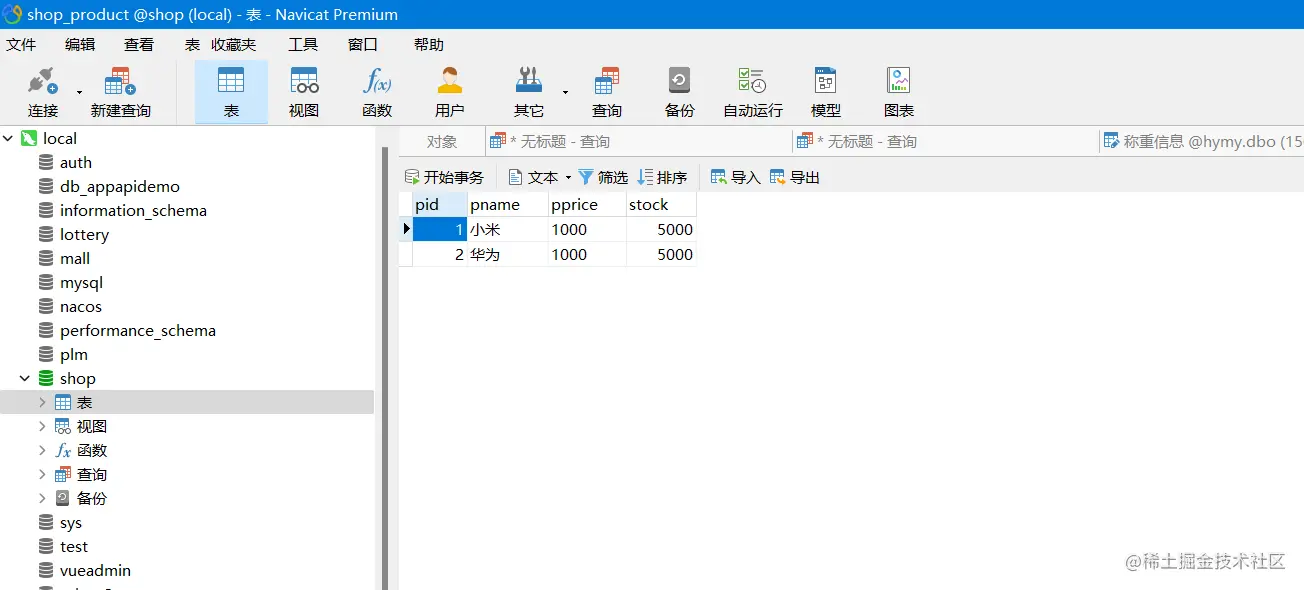This screenshot has height=590, width=1304.
Task: Open dropdown arrow next to 连接
Action: pos(79,92)
